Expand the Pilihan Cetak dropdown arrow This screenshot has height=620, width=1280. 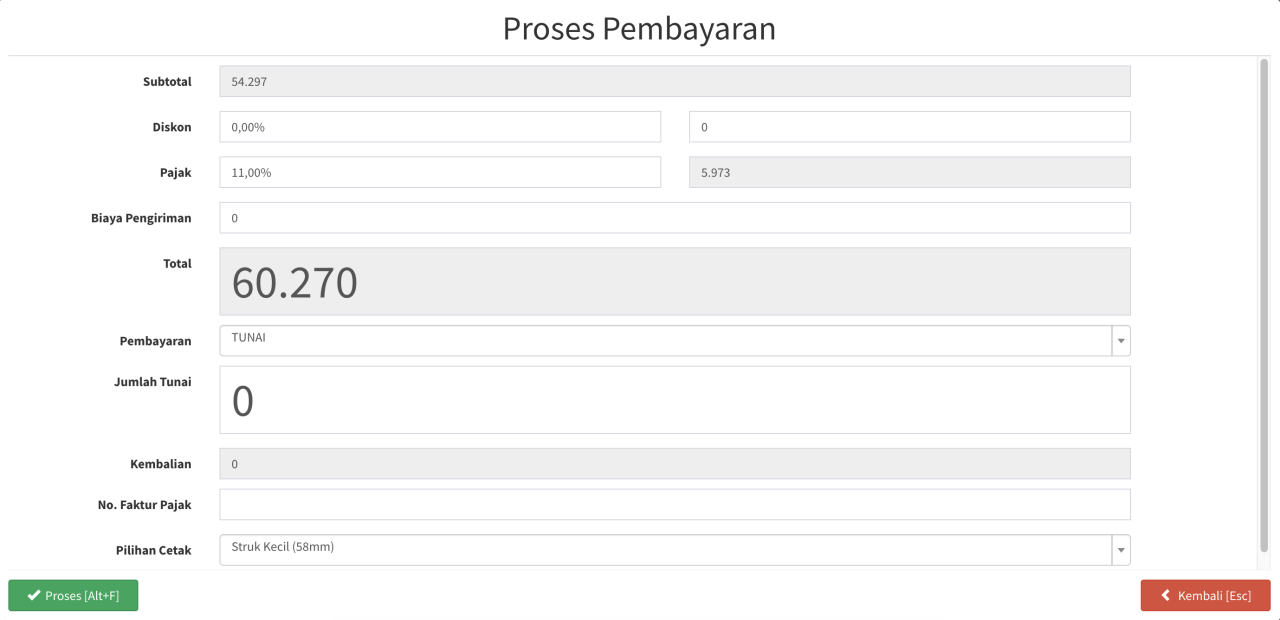(x=1121, y=550)
